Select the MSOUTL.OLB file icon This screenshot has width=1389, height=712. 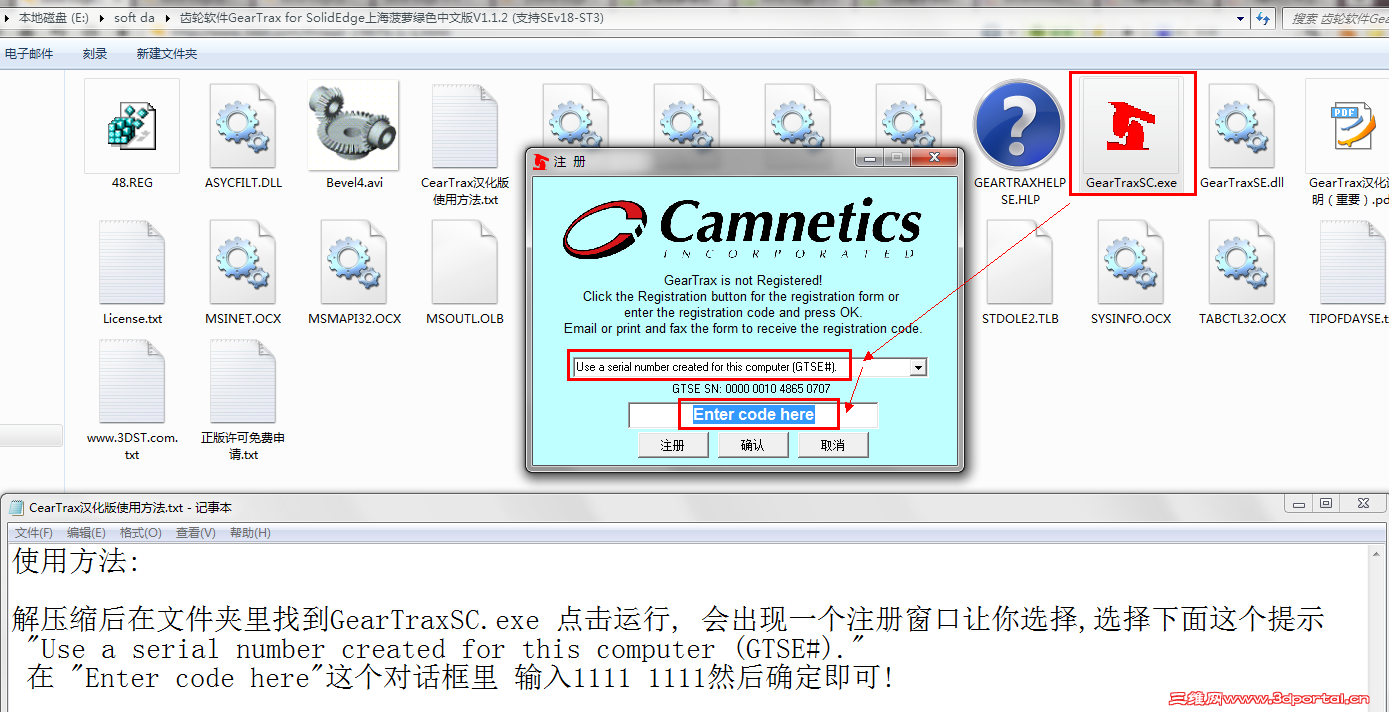(x=465, y=262)
